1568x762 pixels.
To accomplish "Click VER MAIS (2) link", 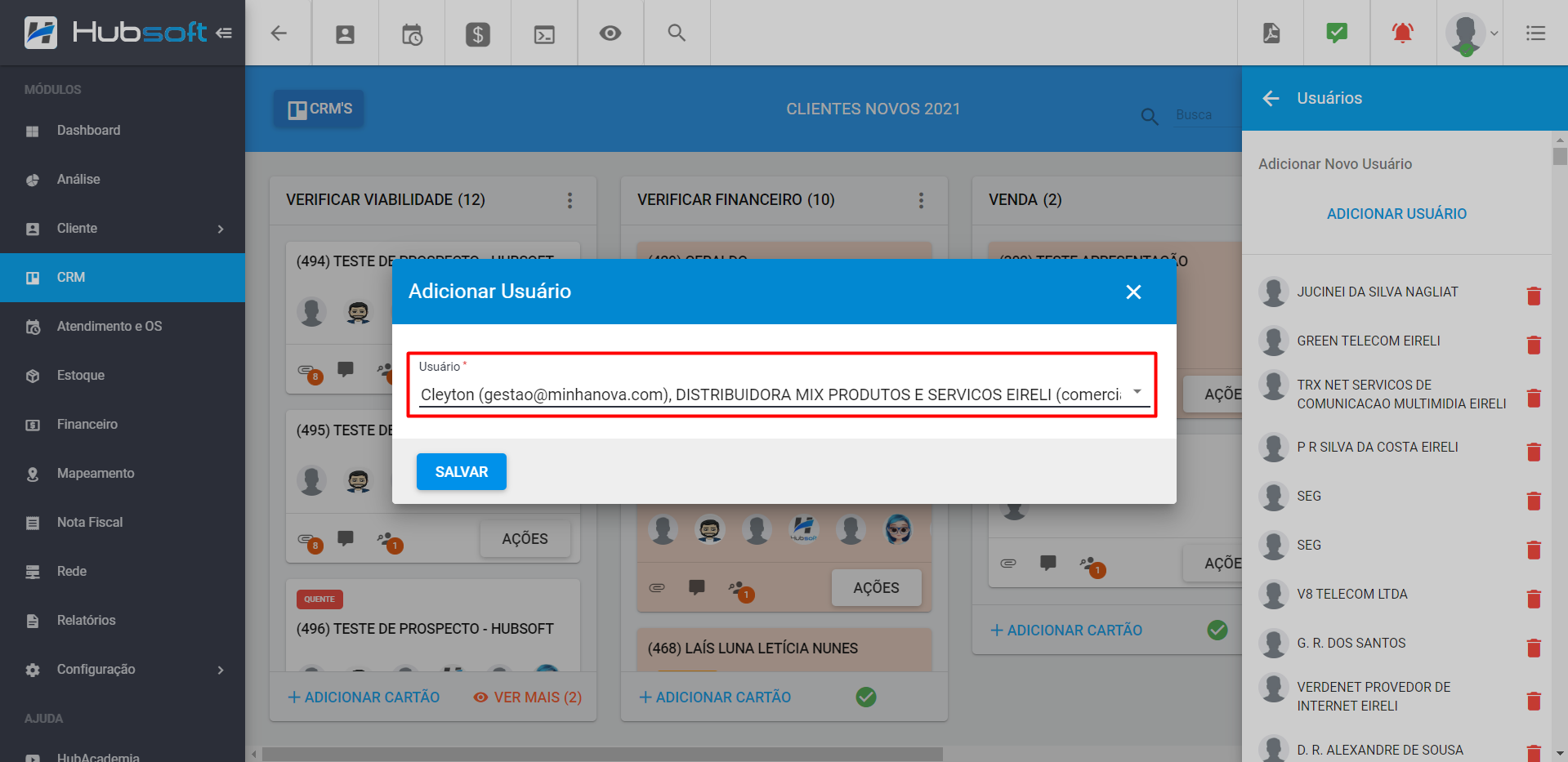I will (528, 697).
